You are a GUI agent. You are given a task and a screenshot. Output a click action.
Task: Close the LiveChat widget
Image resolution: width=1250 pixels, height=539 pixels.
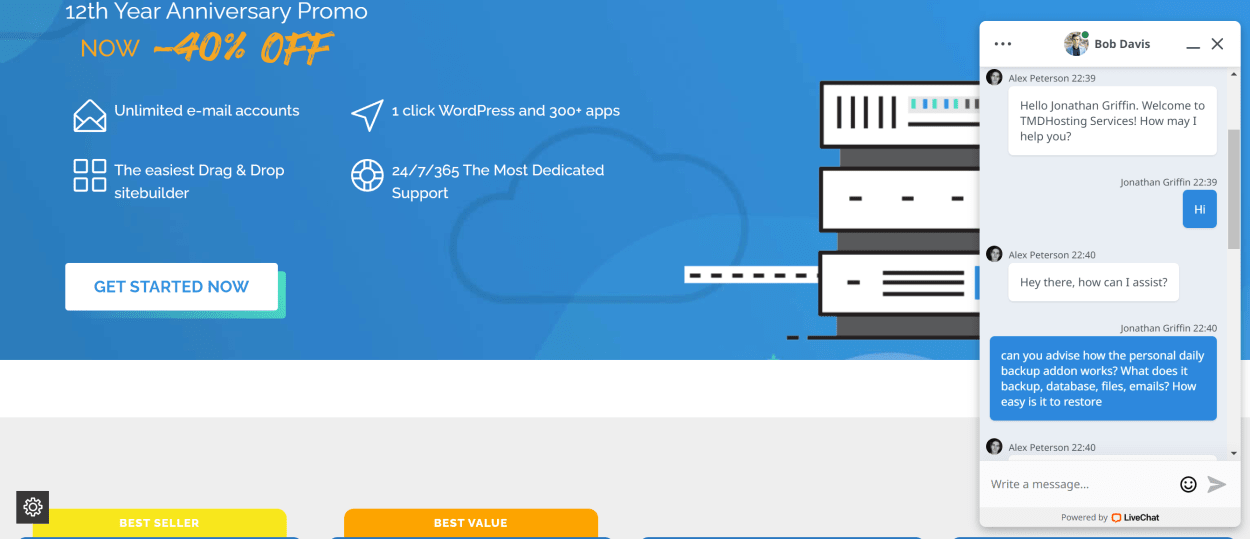1217,44
